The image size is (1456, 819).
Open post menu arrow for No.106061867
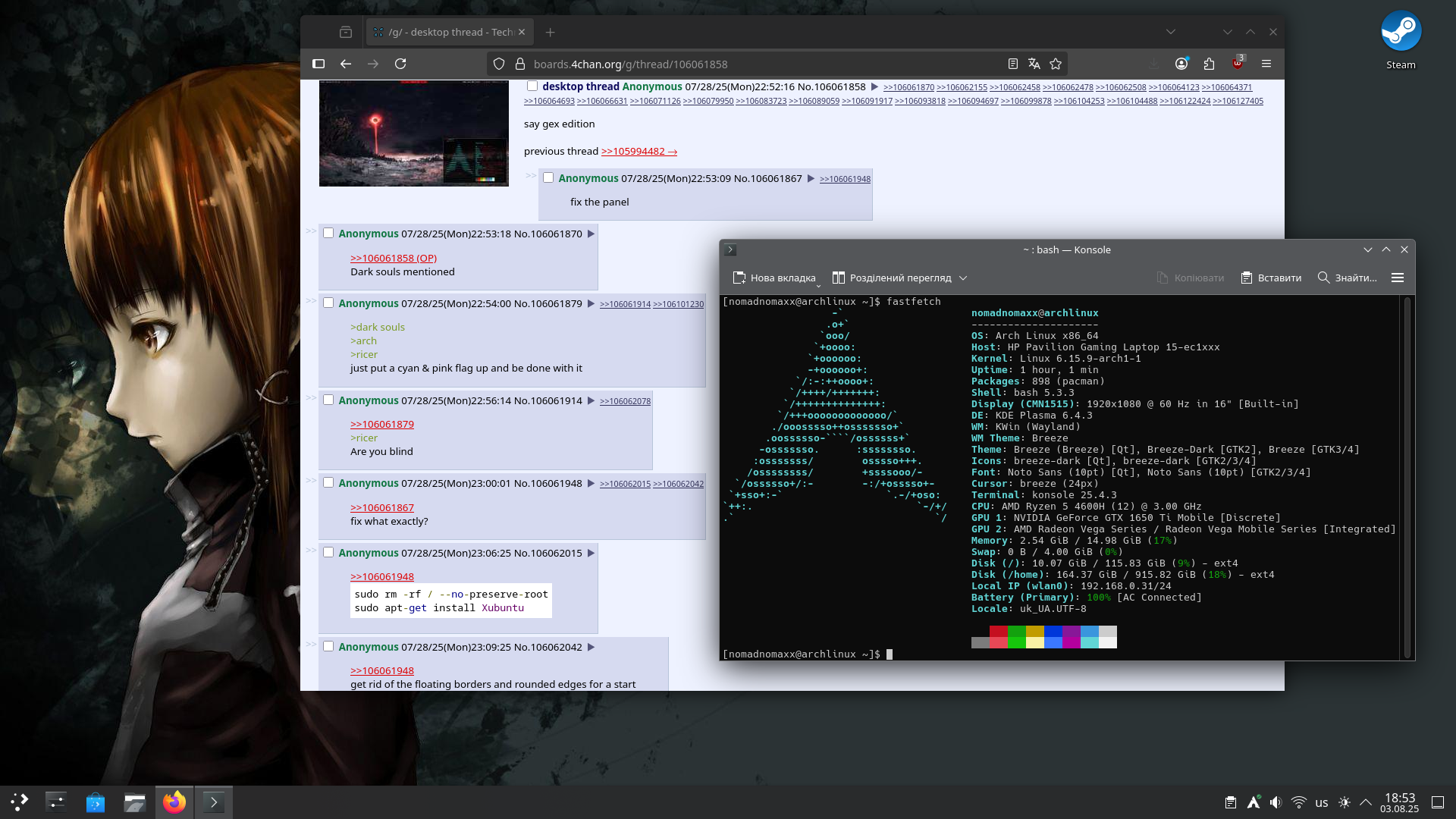coord(811,178)
